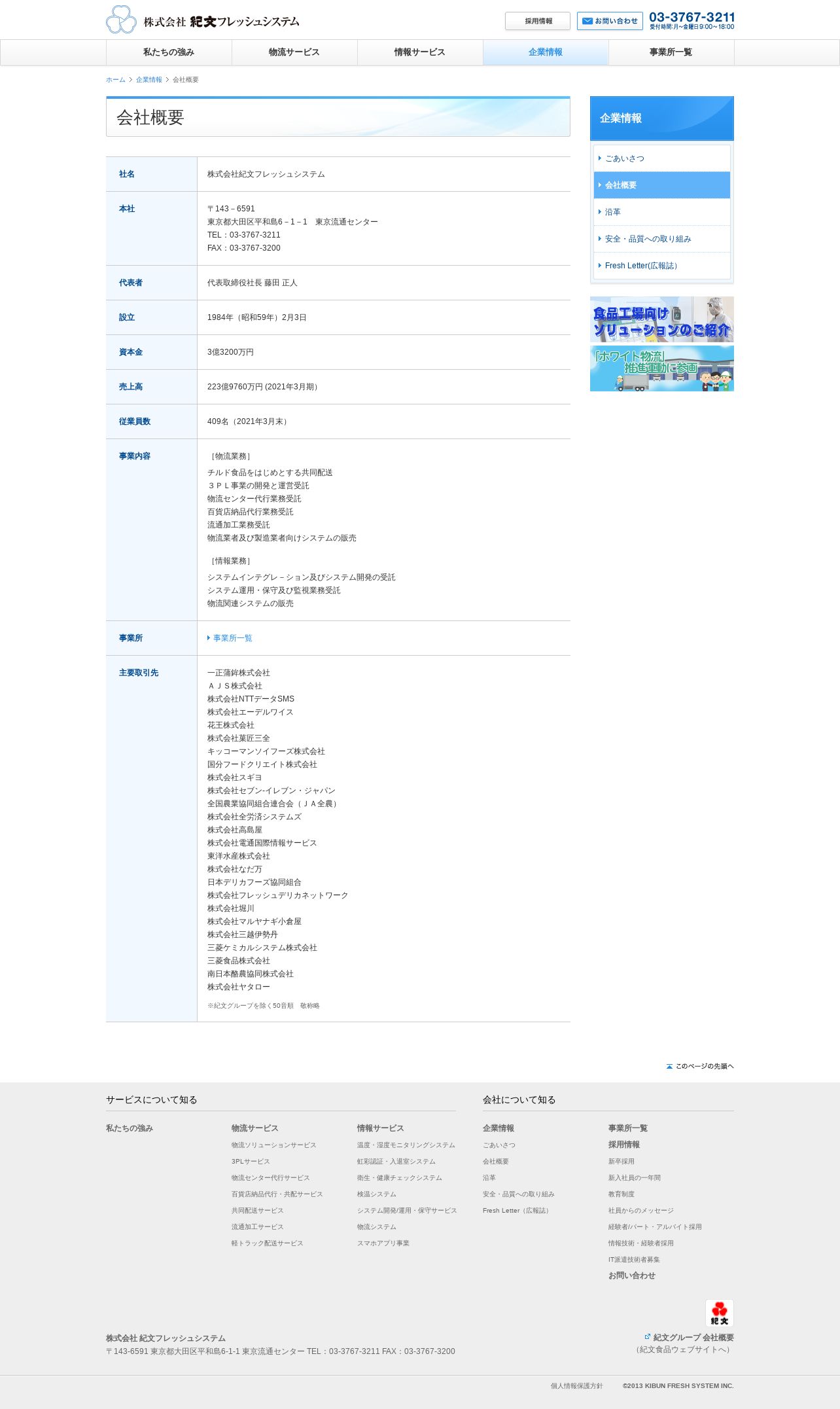Viewport: 840px width, 1409px height.
Task: Open the 情報サービス navigation menu
Action: (420, 52)
